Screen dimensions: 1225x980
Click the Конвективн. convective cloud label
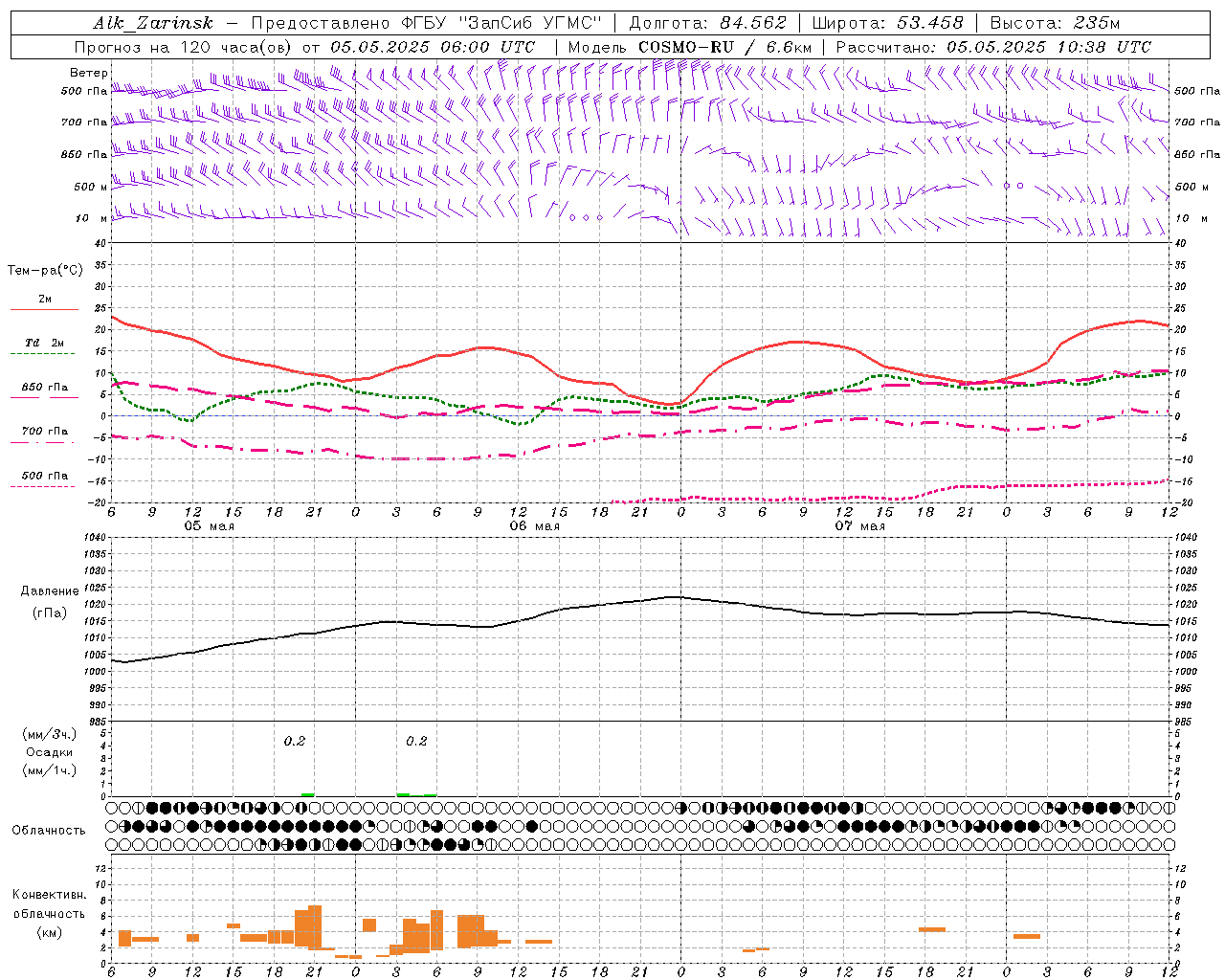[x=50, y=895]
